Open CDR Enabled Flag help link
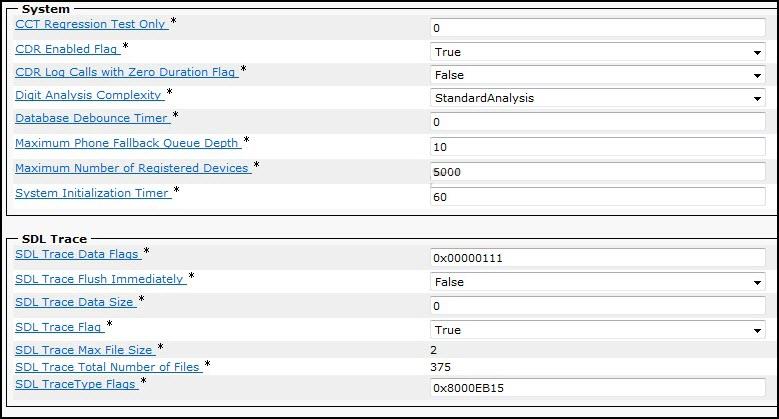 pos(67,49)
